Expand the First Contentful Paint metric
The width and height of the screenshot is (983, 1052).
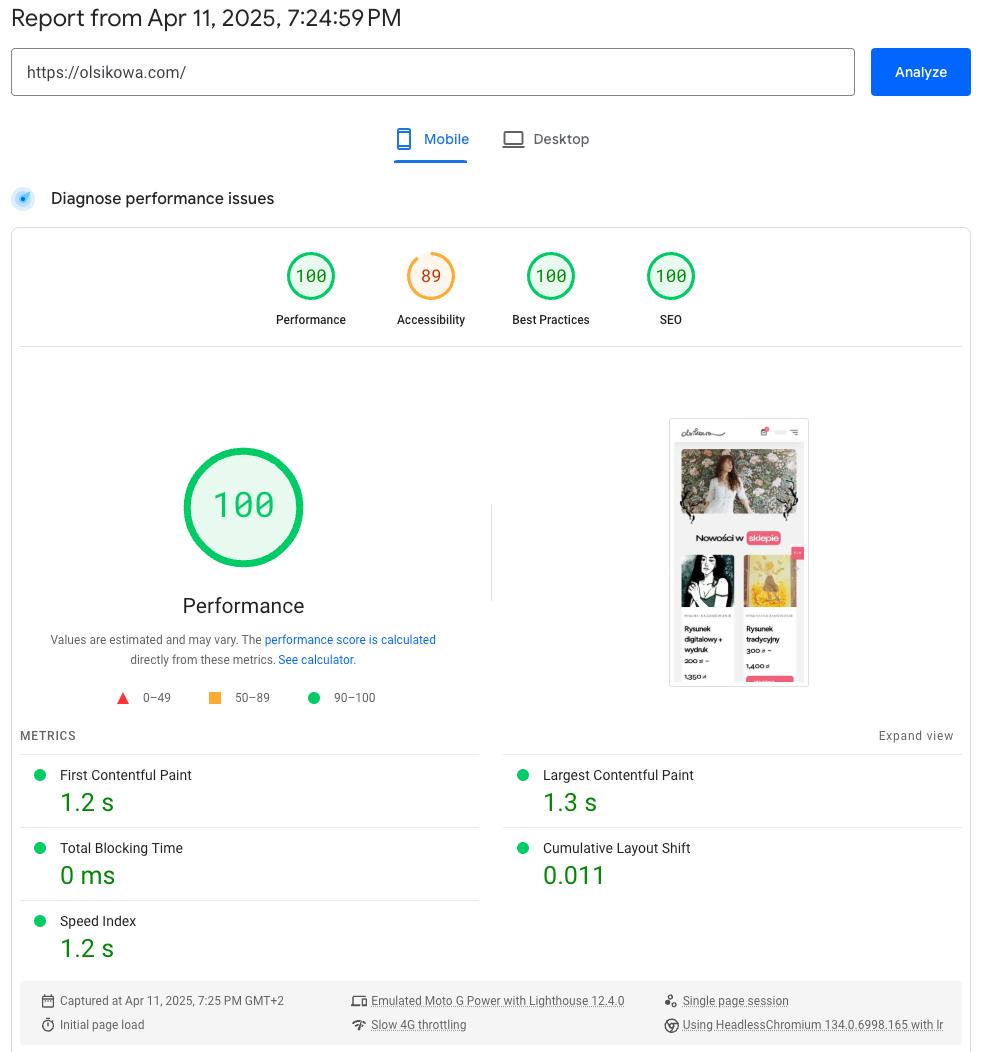pos(126,776)
